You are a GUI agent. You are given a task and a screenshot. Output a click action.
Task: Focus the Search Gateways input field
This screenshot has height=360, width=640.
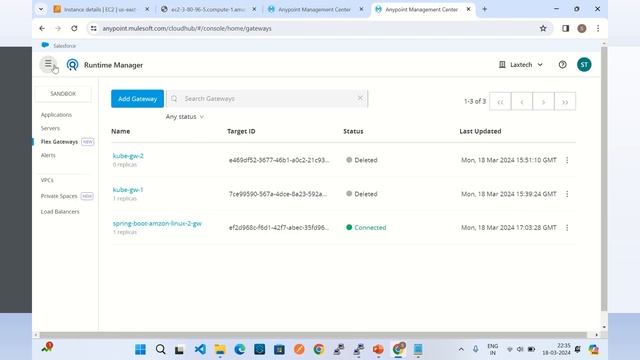coord(267,99)
